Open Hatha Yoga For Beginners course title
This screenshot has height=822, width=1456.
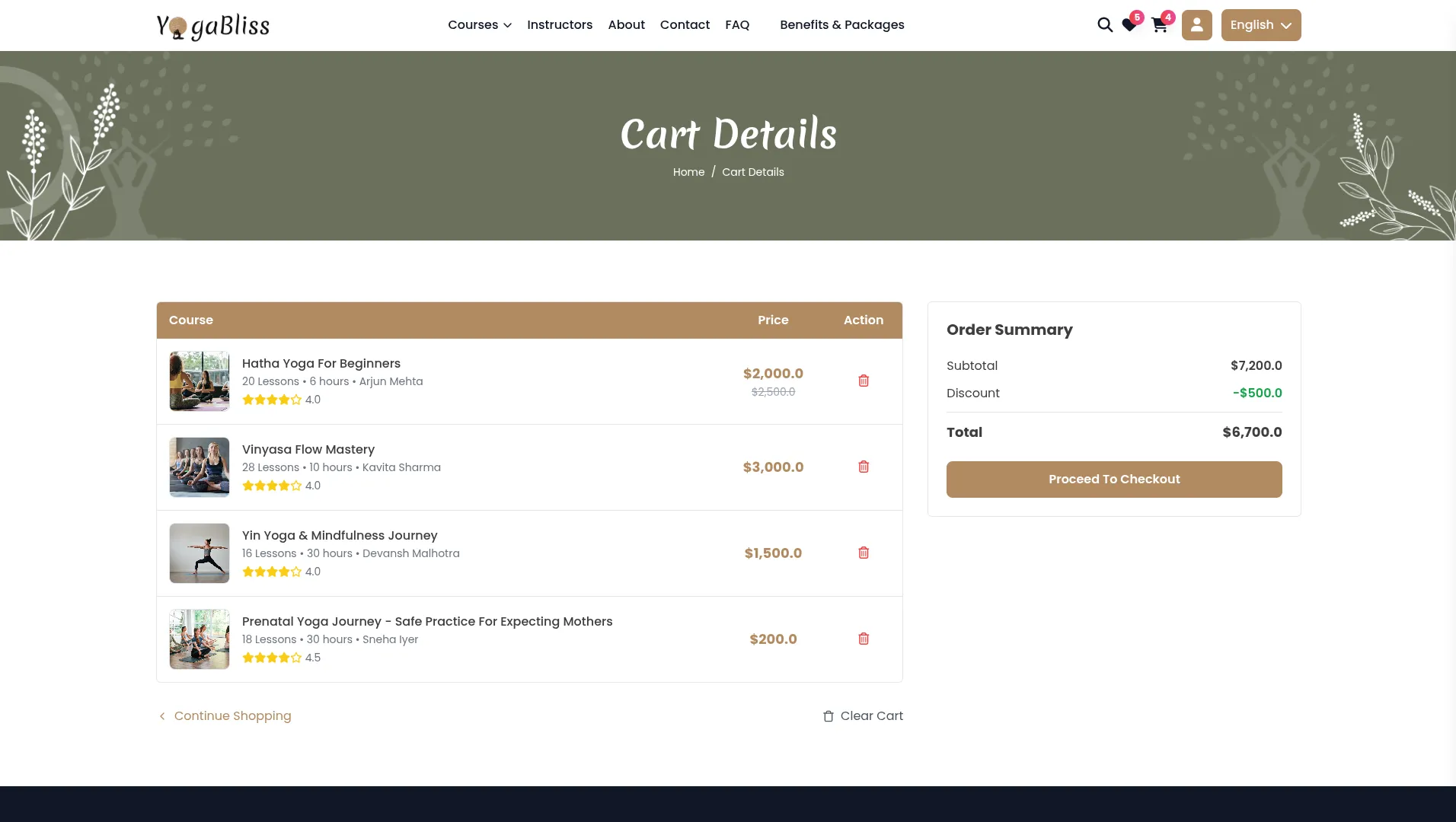[321, 364]
